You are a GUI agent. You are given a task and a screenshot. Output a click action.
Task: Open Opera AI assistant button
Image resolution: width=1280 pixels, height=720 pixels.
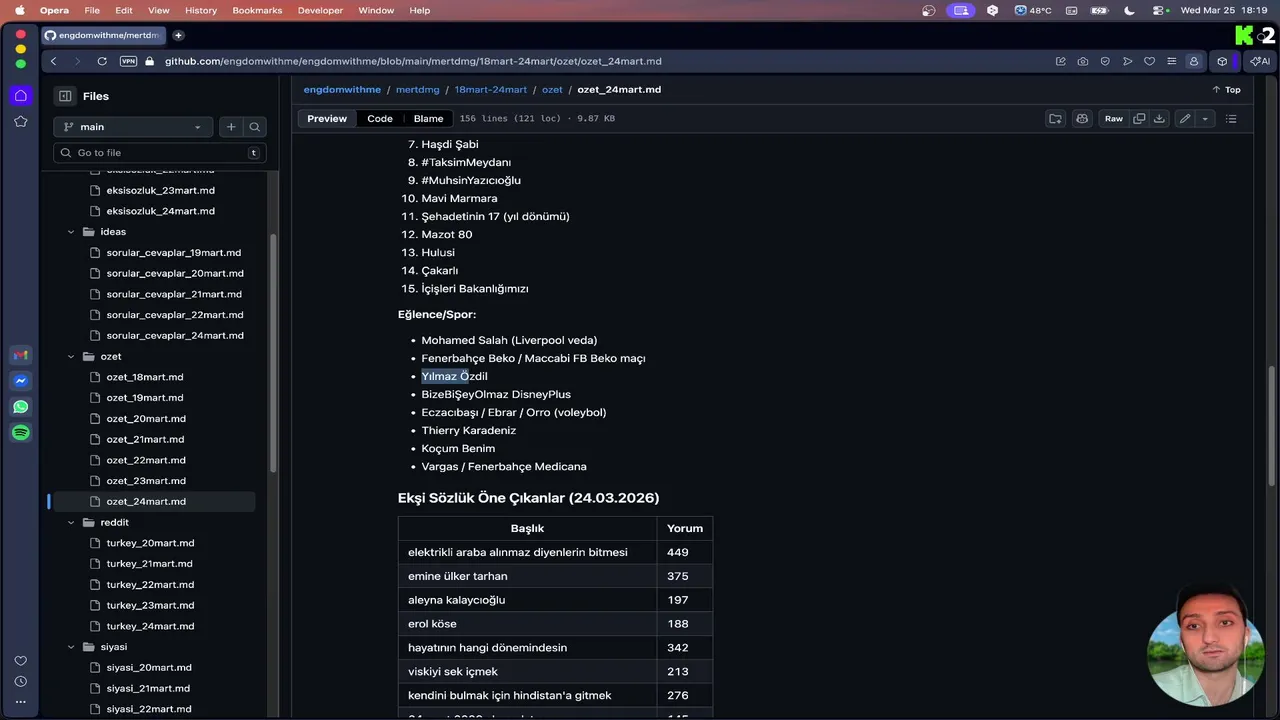1260,61
